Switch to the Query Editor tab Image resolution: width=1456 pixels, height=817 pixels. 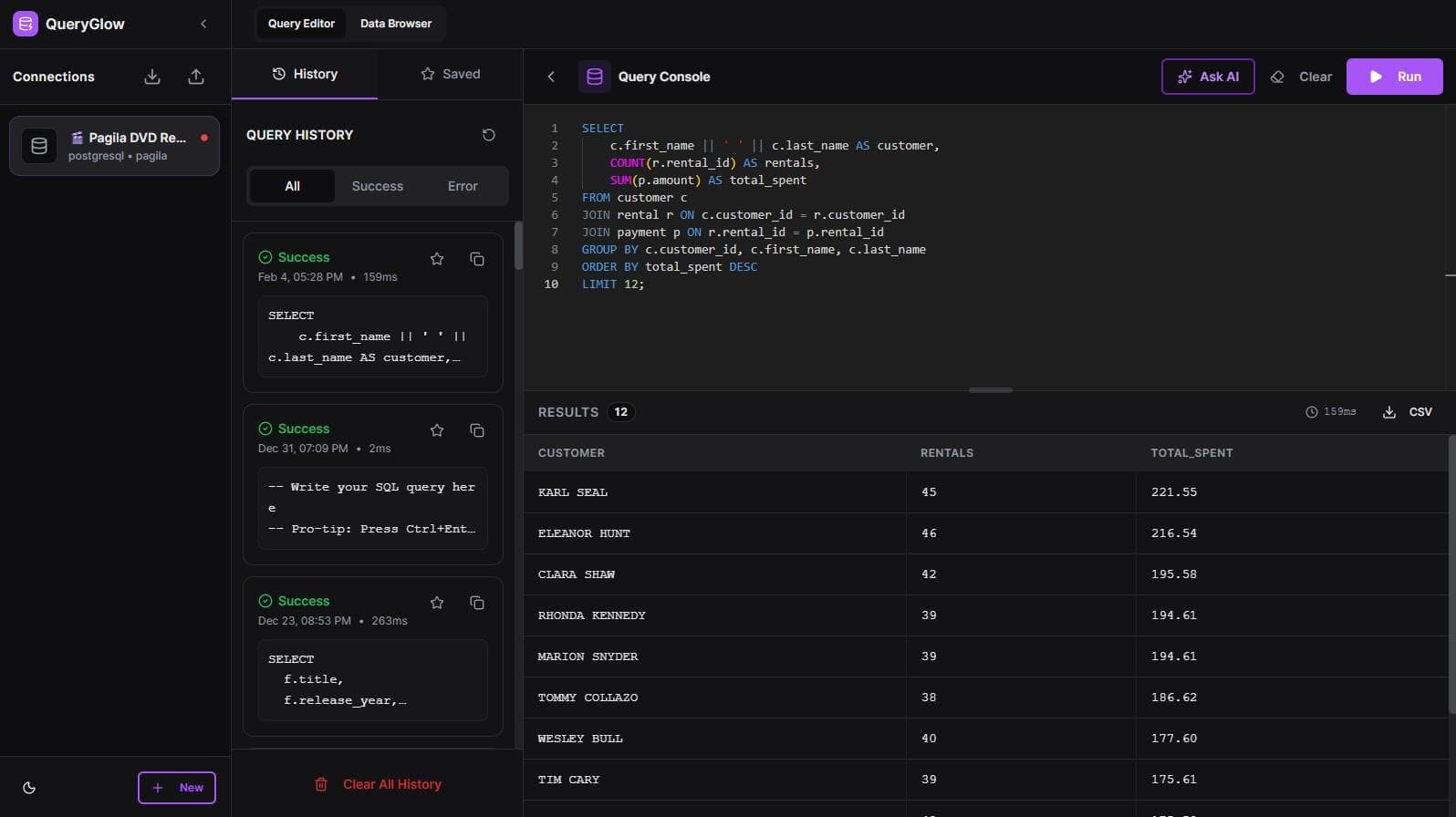pos(301,24)
